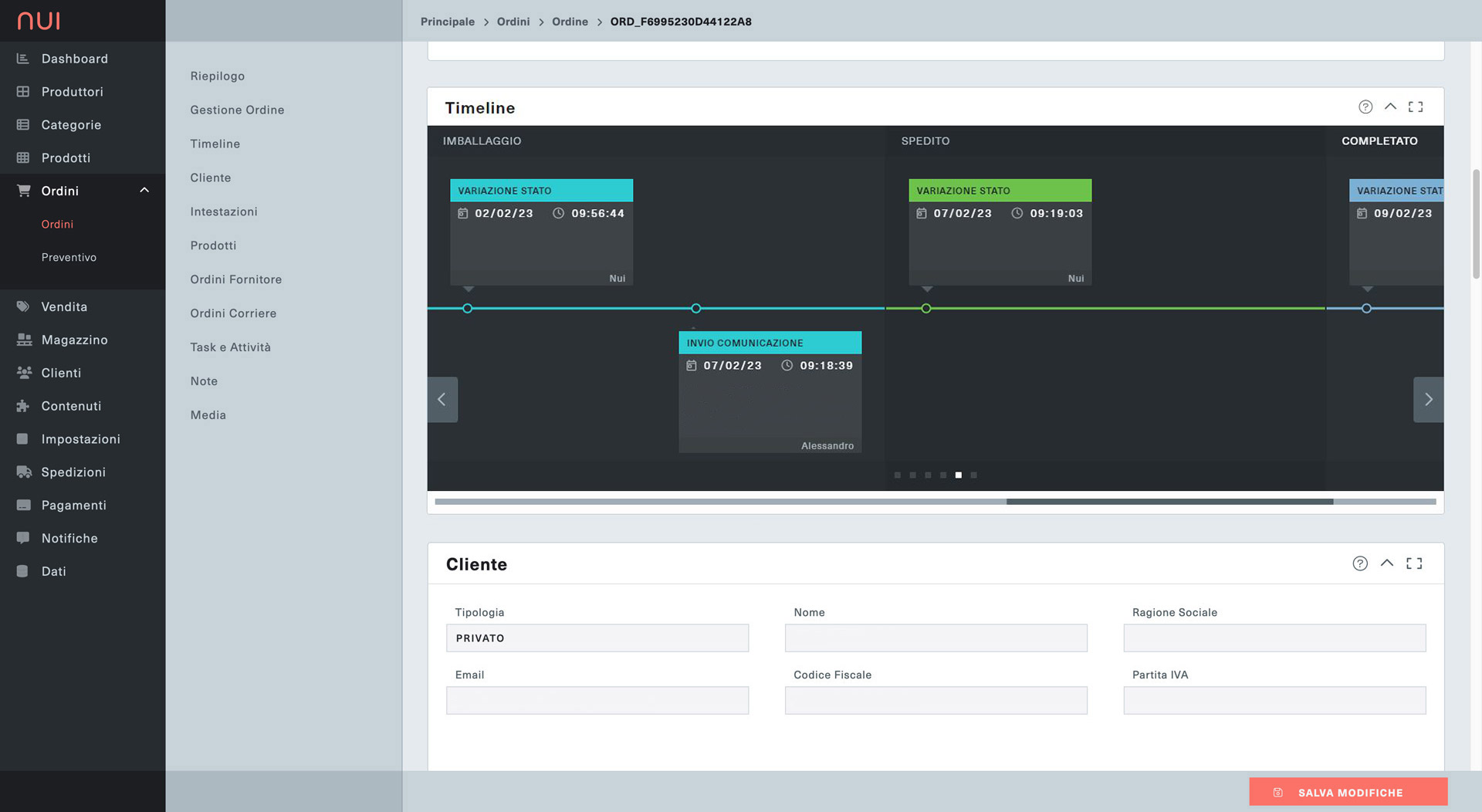Click the Contenuti puzzle icon in sidebar
This screenshot has width=1482, height=812.
click(23, 406)
